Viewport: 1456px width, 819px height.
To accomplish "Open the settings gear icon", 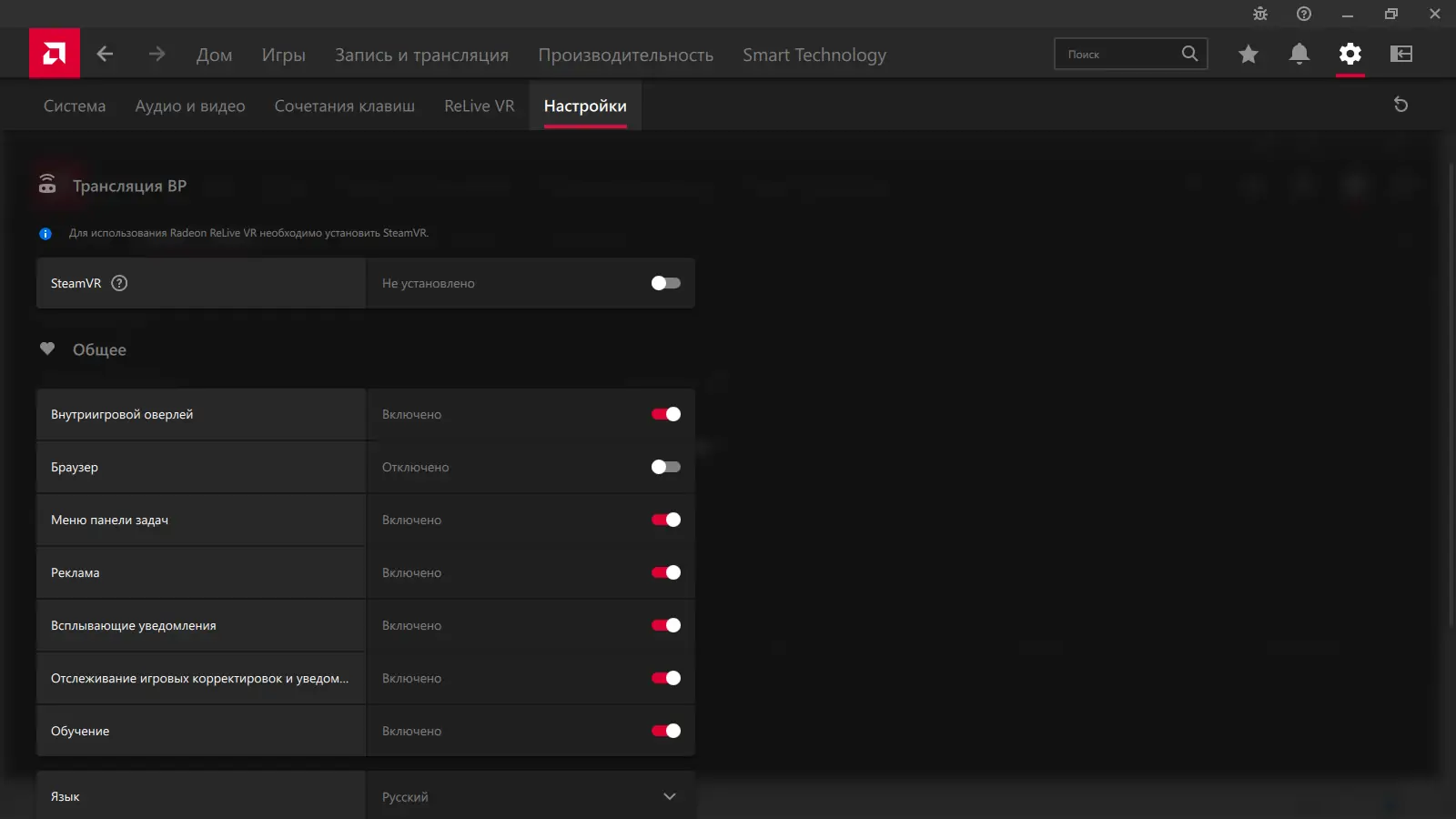I will [x=1350, y=54].
